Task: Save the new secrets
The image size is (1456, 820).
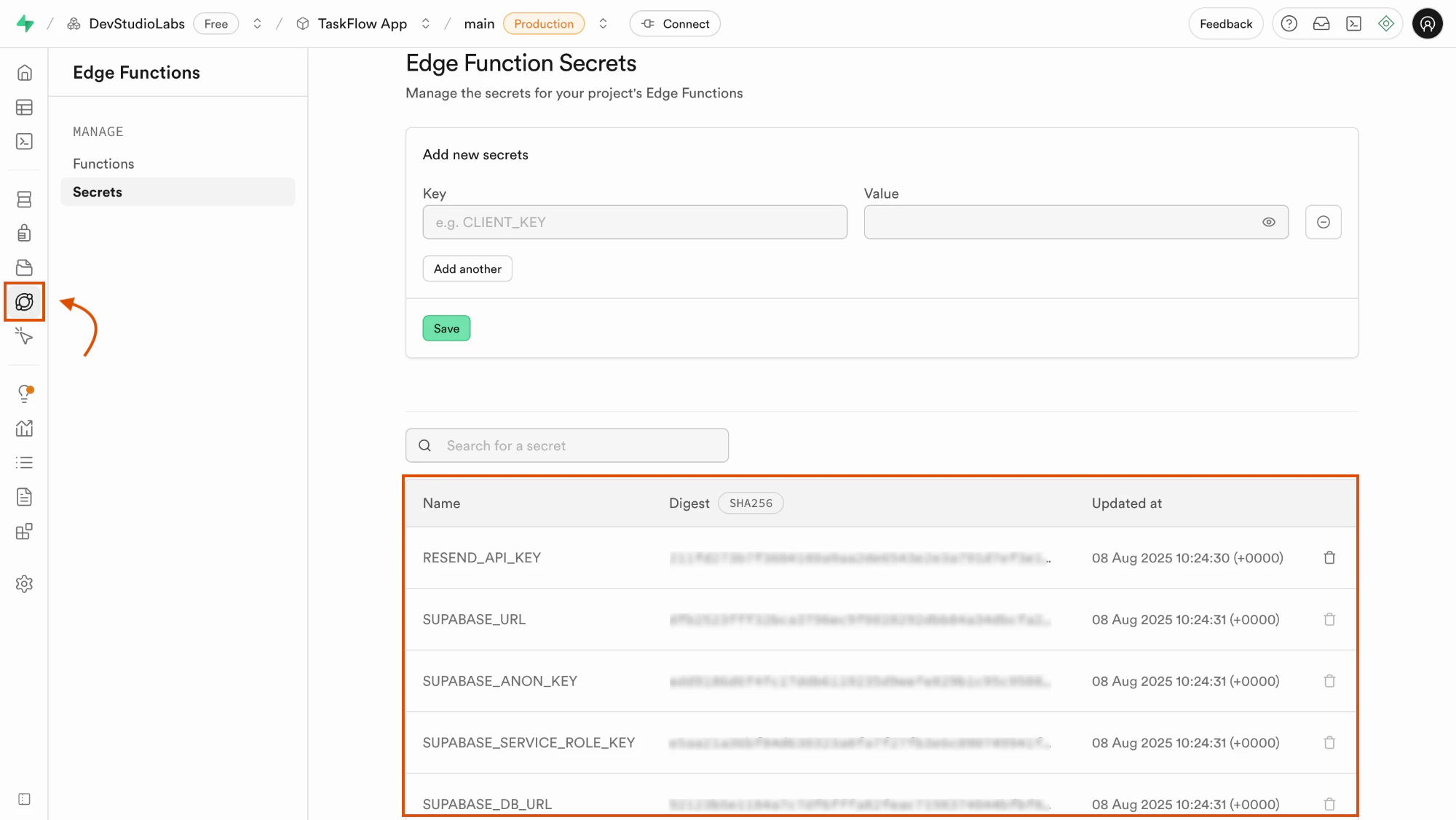Action: (x=446, y=328)
